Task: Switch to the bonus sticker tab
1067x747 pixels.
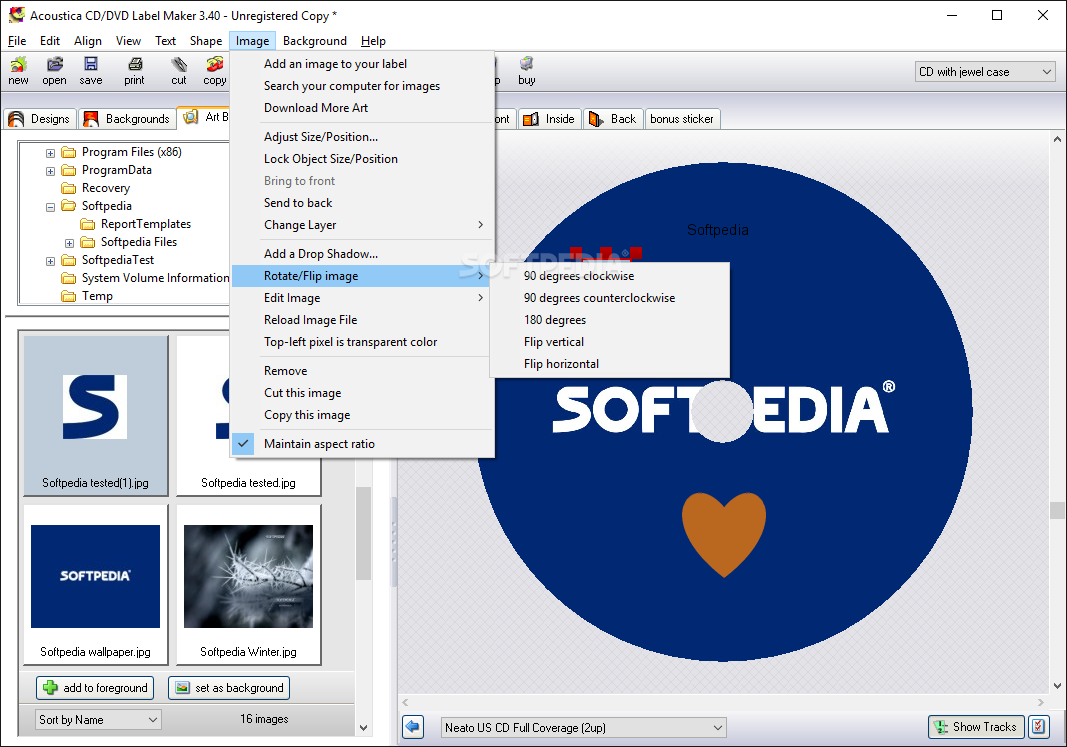Action: tap(682, 119)
